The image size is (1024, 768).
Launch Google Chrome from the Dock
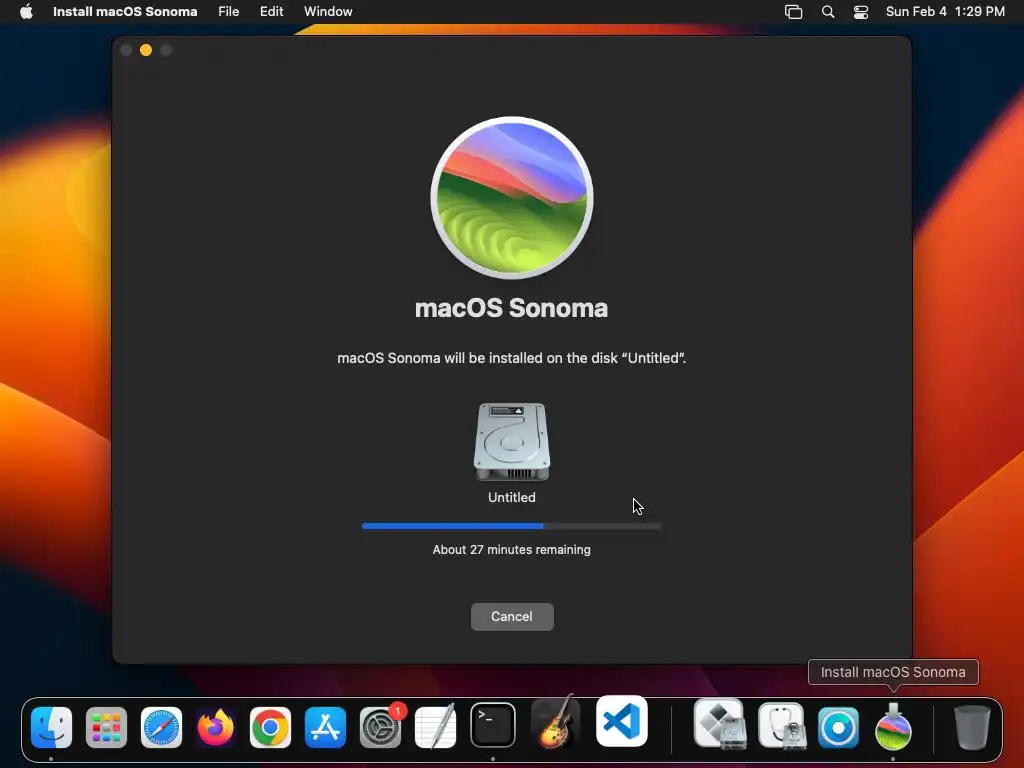(x=270, y=727)
